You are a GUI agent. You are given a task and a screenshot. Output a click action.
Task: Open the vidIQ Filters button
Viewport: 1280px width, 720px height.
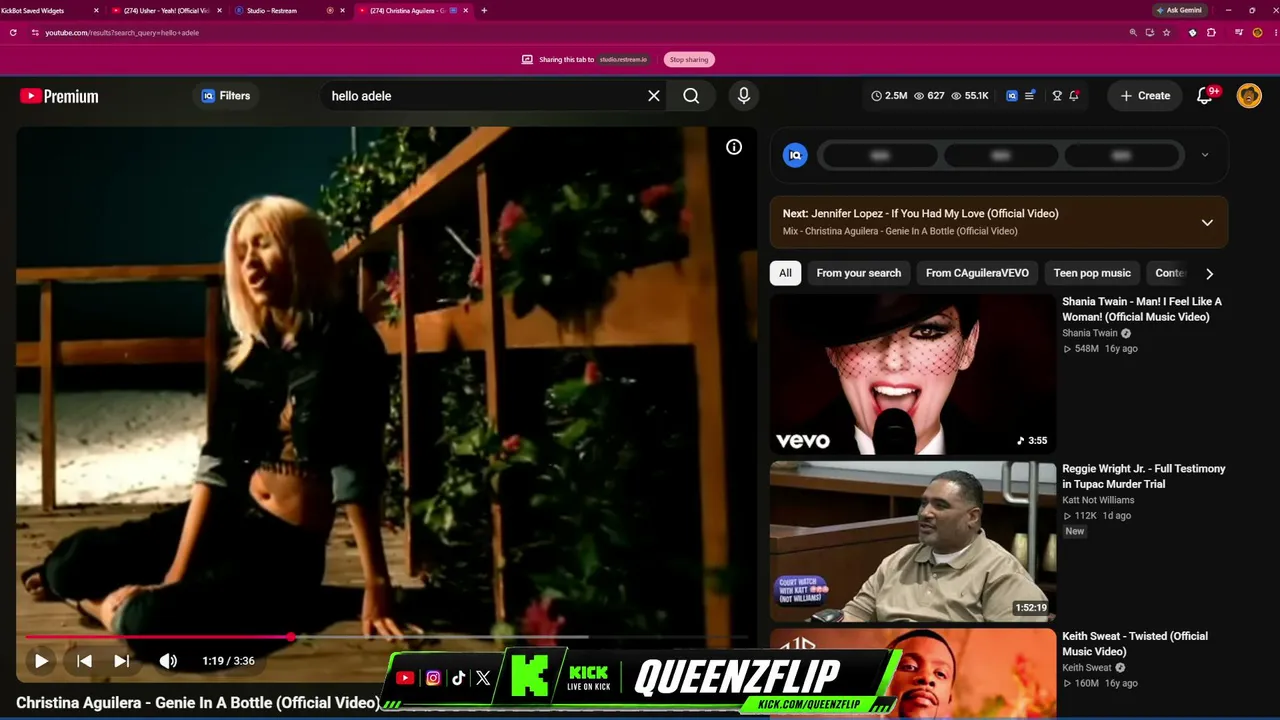[226, 96]
